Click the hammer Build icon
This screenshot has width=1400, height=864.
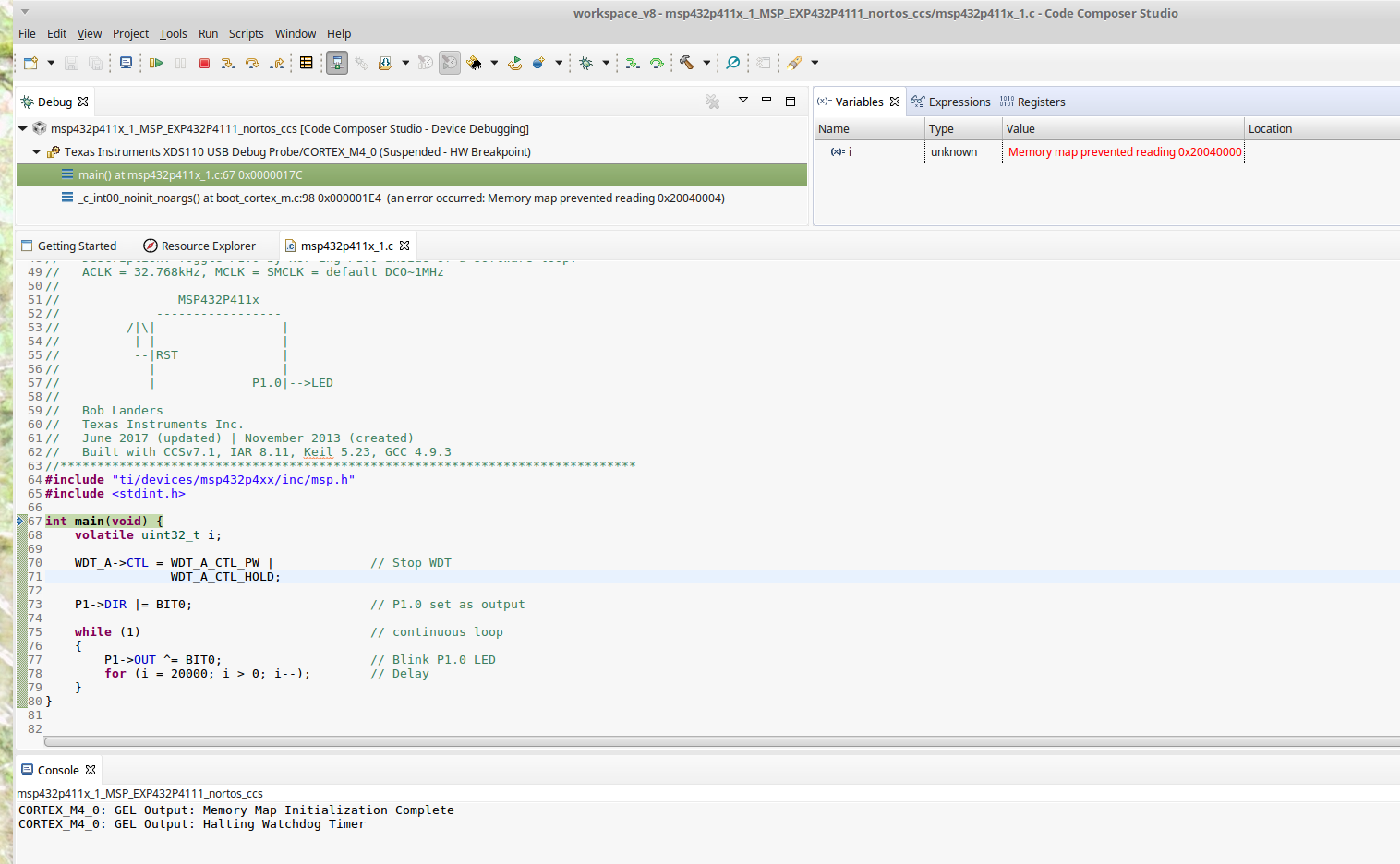686,63
